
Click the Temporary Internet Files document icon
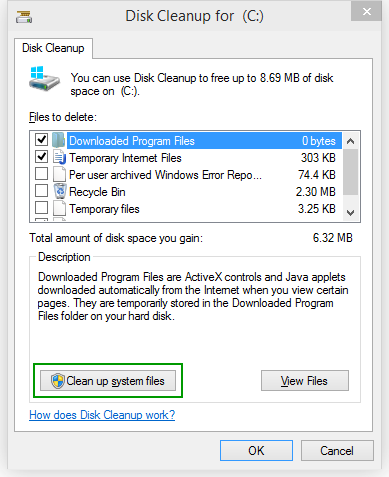click(x=60, y=157)
